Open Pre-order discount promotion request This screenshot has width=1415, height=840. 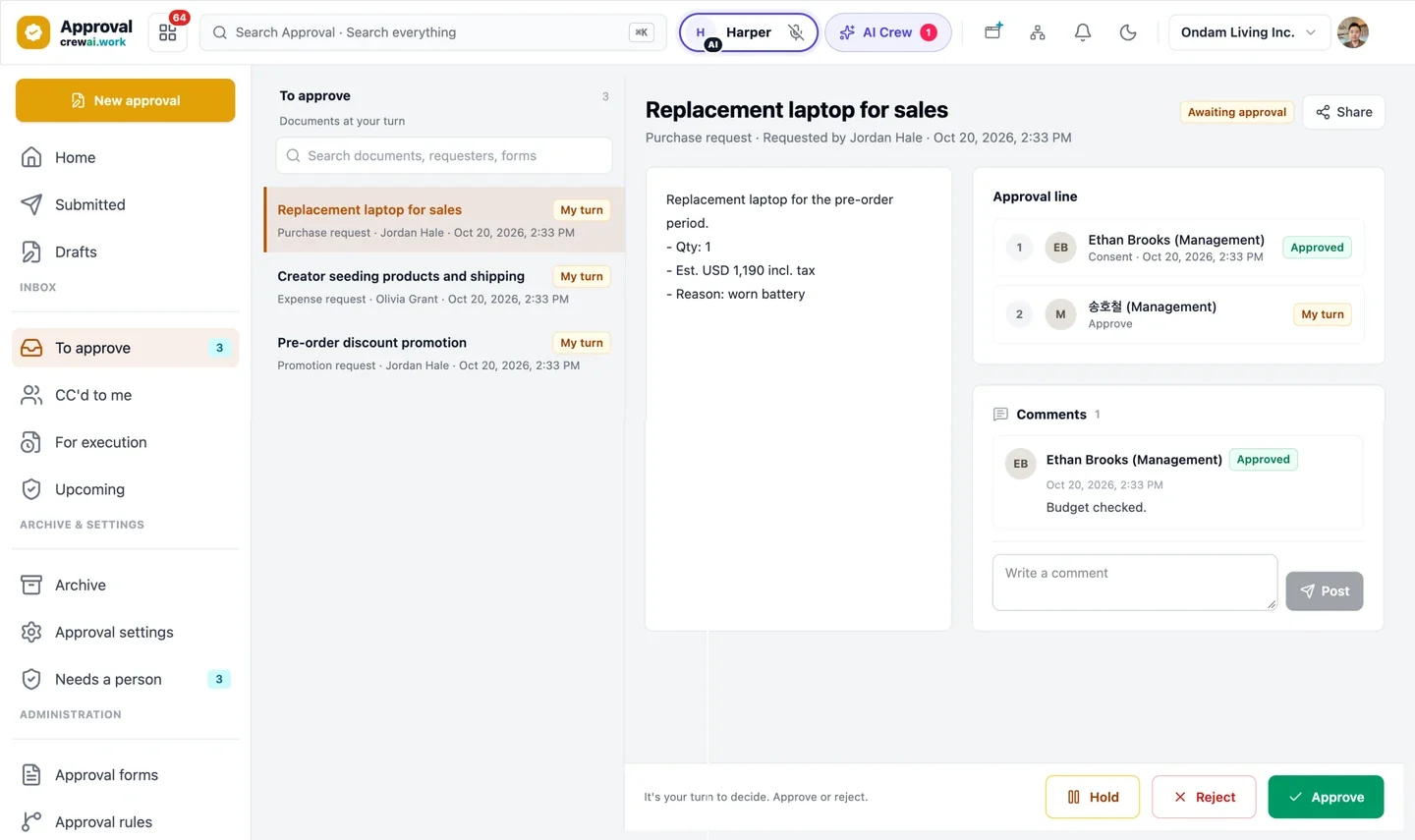pos(444,353)
